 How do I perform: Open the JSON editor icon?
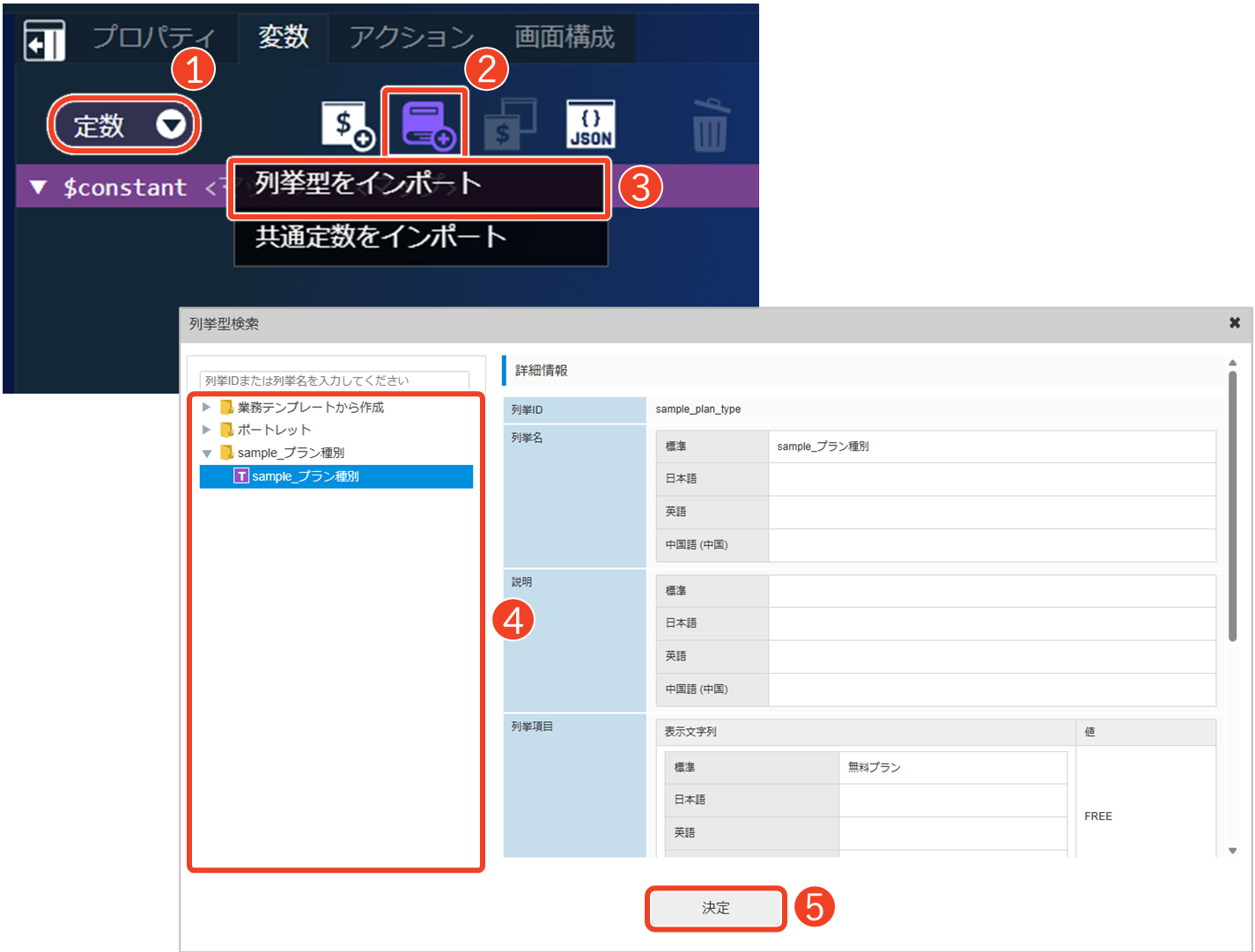(x=590, y=125)
